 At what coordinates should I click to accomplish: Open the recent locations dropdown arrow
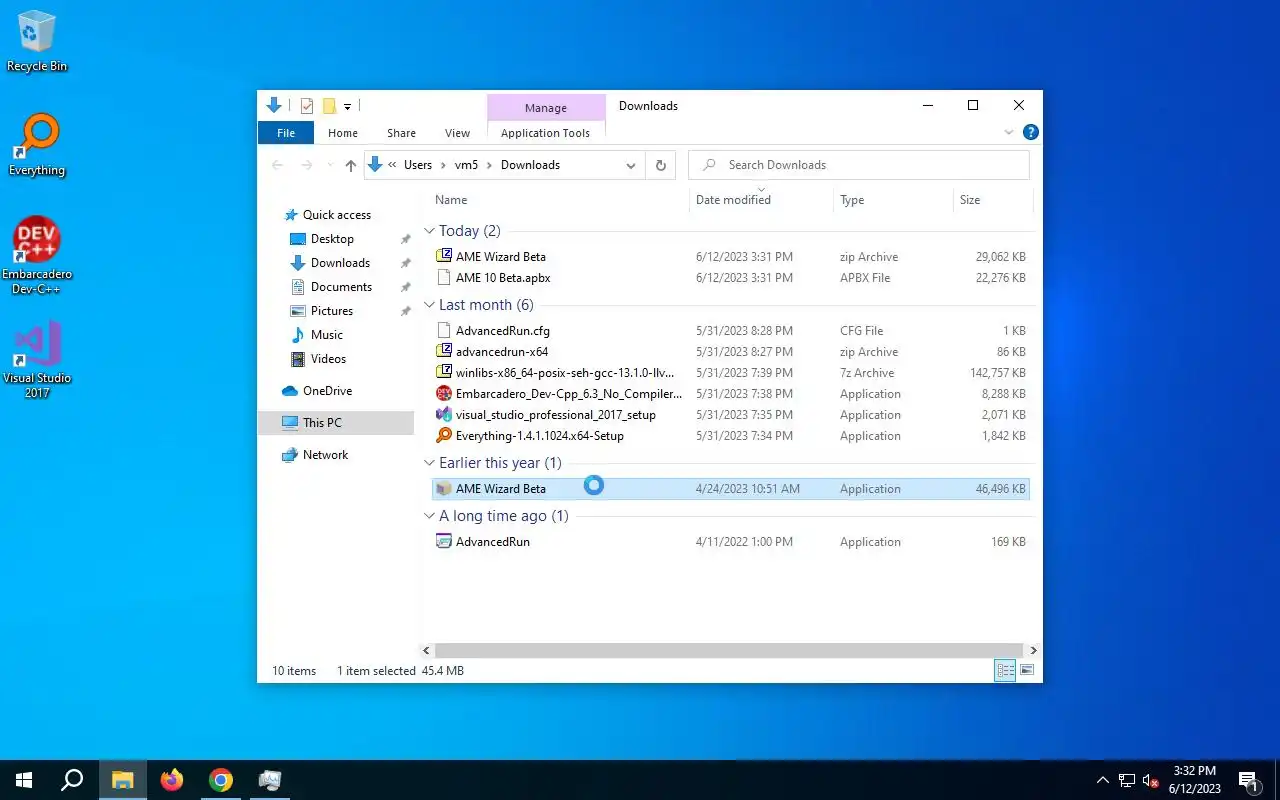(329, 165)
